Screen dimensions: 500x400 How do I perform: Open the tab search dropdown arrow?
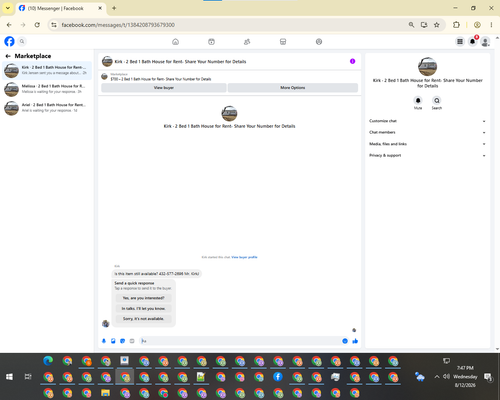click(8, 8)
